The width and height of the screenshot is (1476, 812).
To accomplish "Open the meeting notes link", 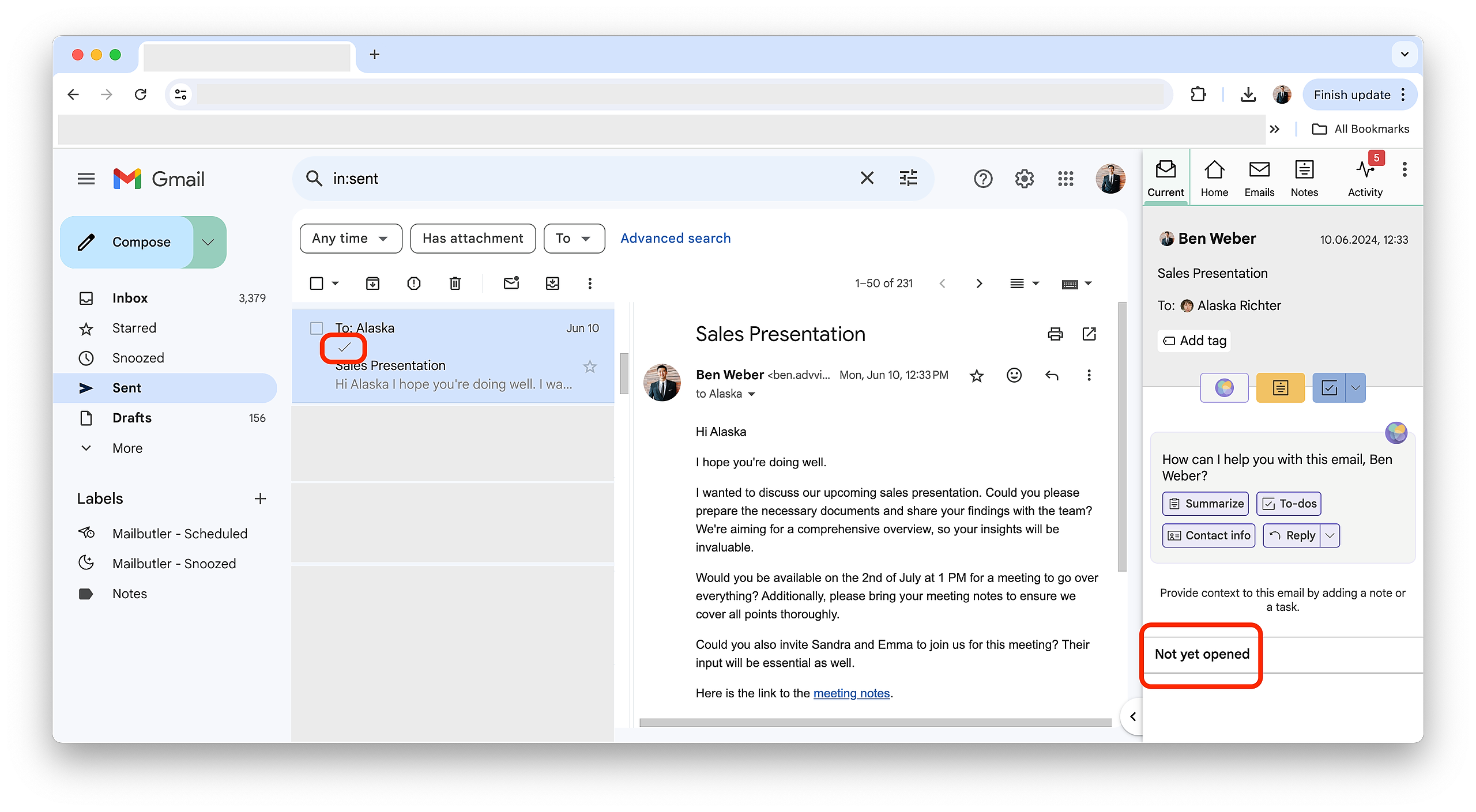I will (x=851, y=693).
